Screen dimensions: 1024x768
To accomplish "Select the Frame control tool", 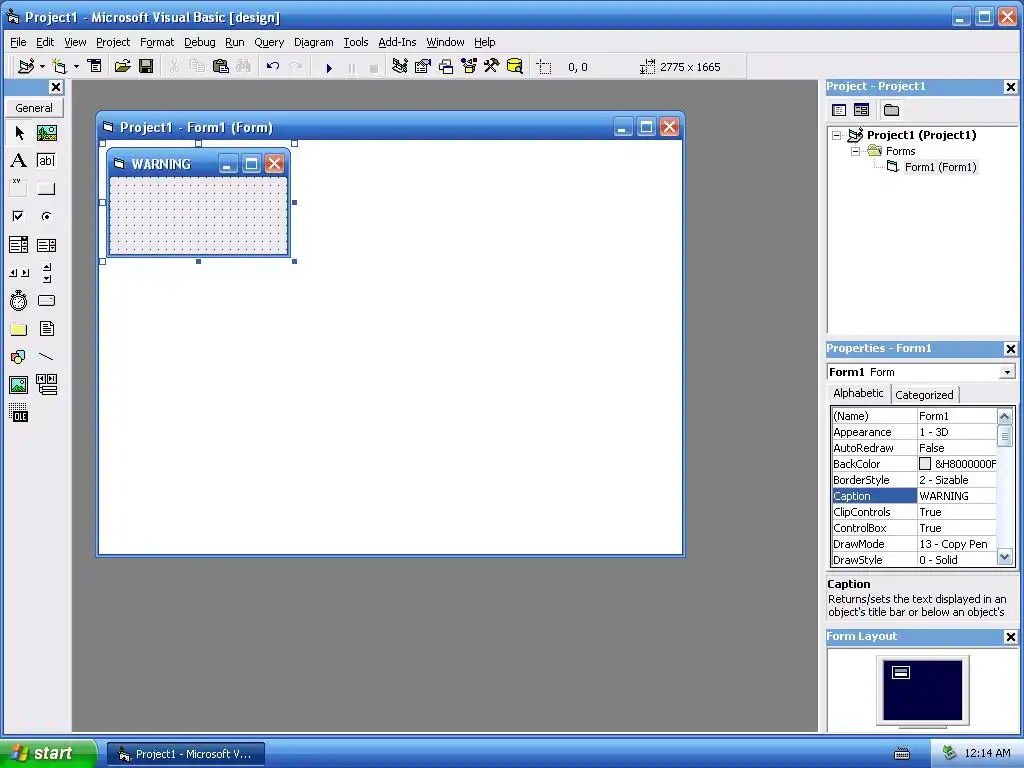I will click(19, 189).
